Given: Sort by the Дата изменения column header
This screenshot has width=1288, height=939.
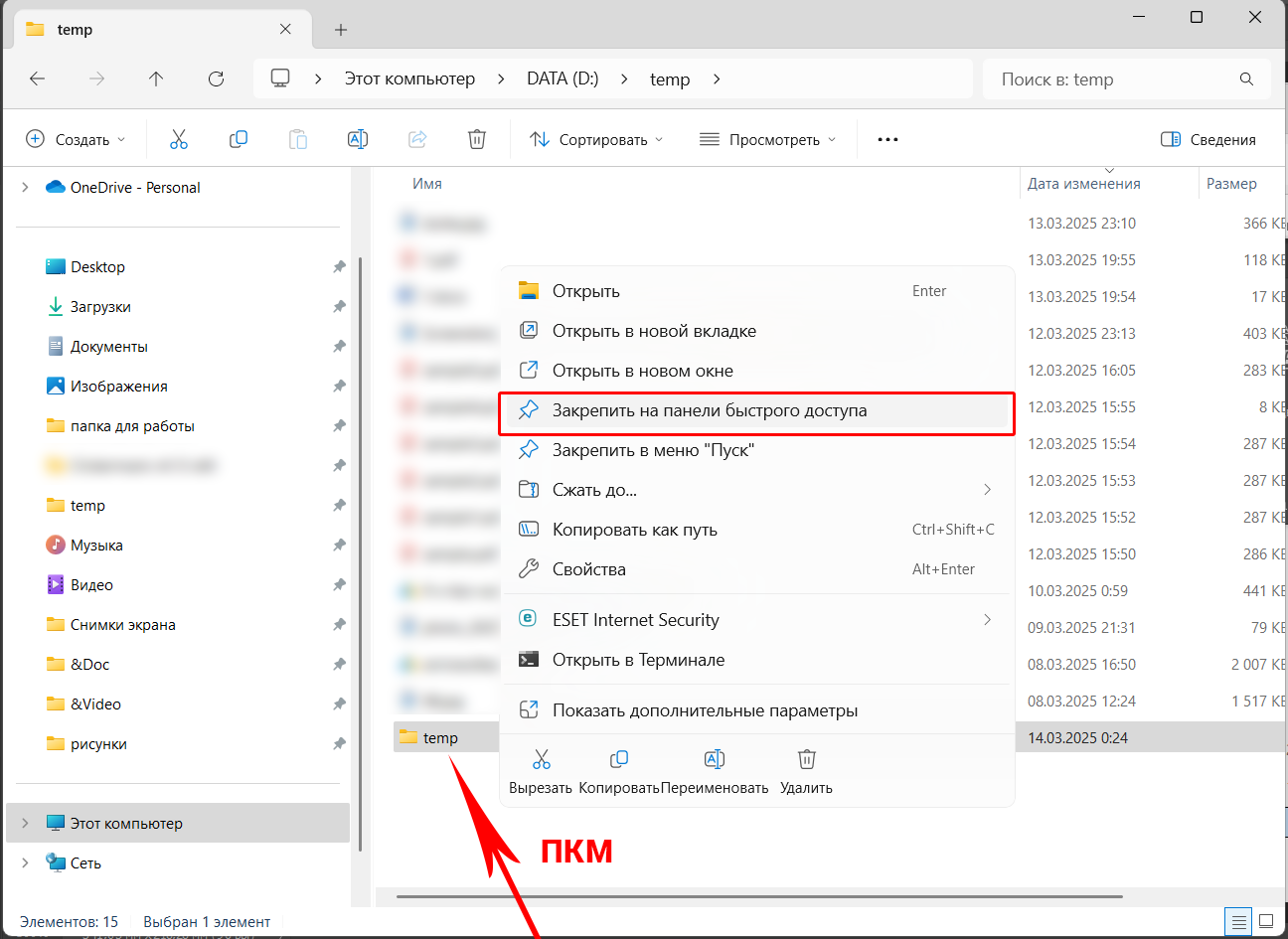Looking at the screenshot, I should [1084, 184].
